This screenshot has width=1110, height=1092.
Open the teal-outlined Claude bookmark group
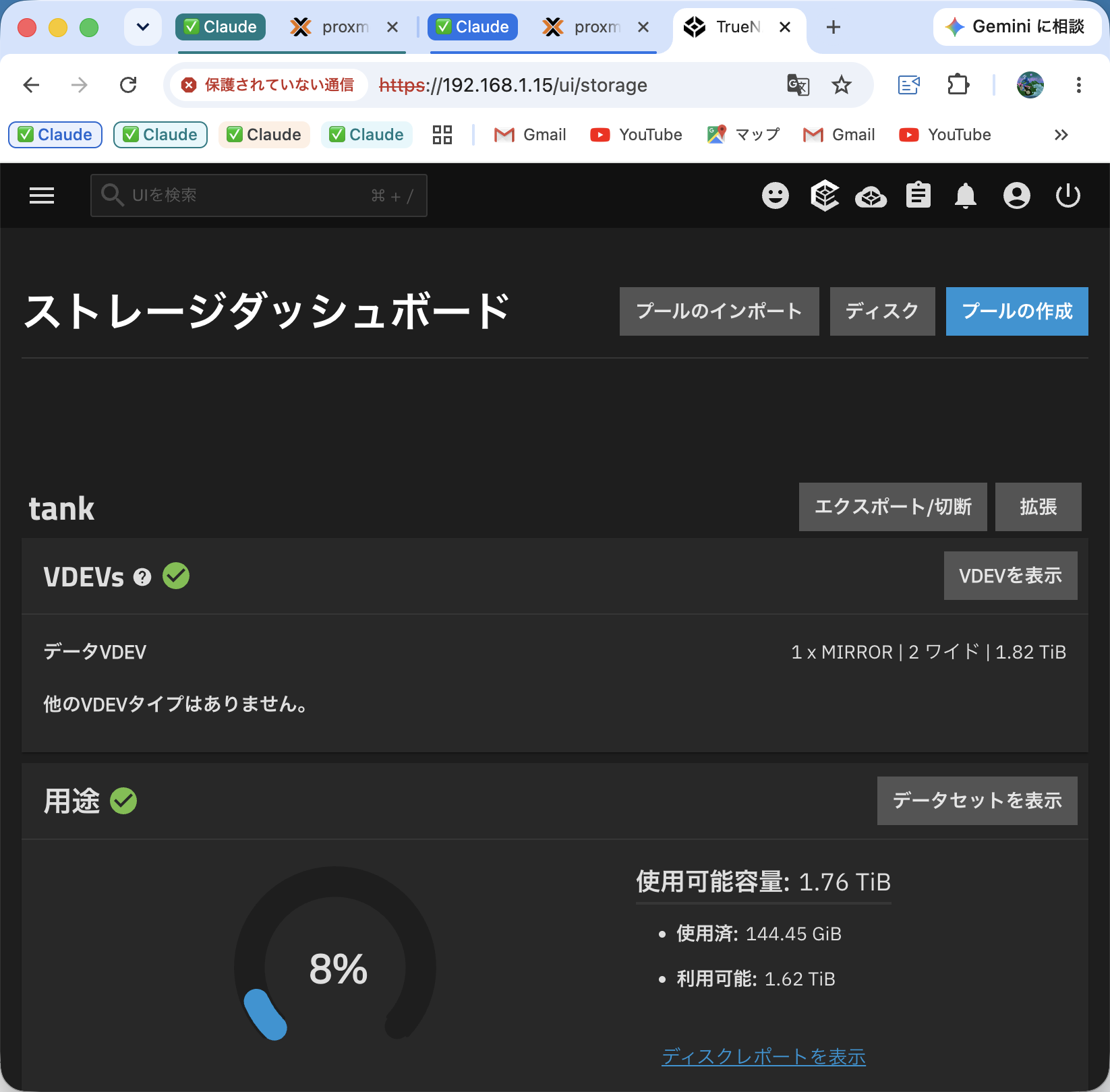[x=160, y=135]
